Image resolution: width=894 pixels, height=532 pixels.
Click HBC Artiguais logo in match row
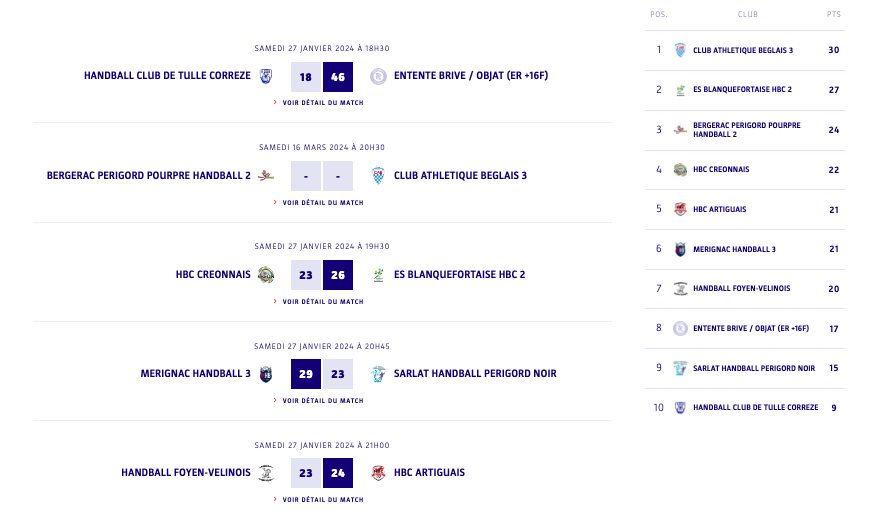(x=378, y=473)
